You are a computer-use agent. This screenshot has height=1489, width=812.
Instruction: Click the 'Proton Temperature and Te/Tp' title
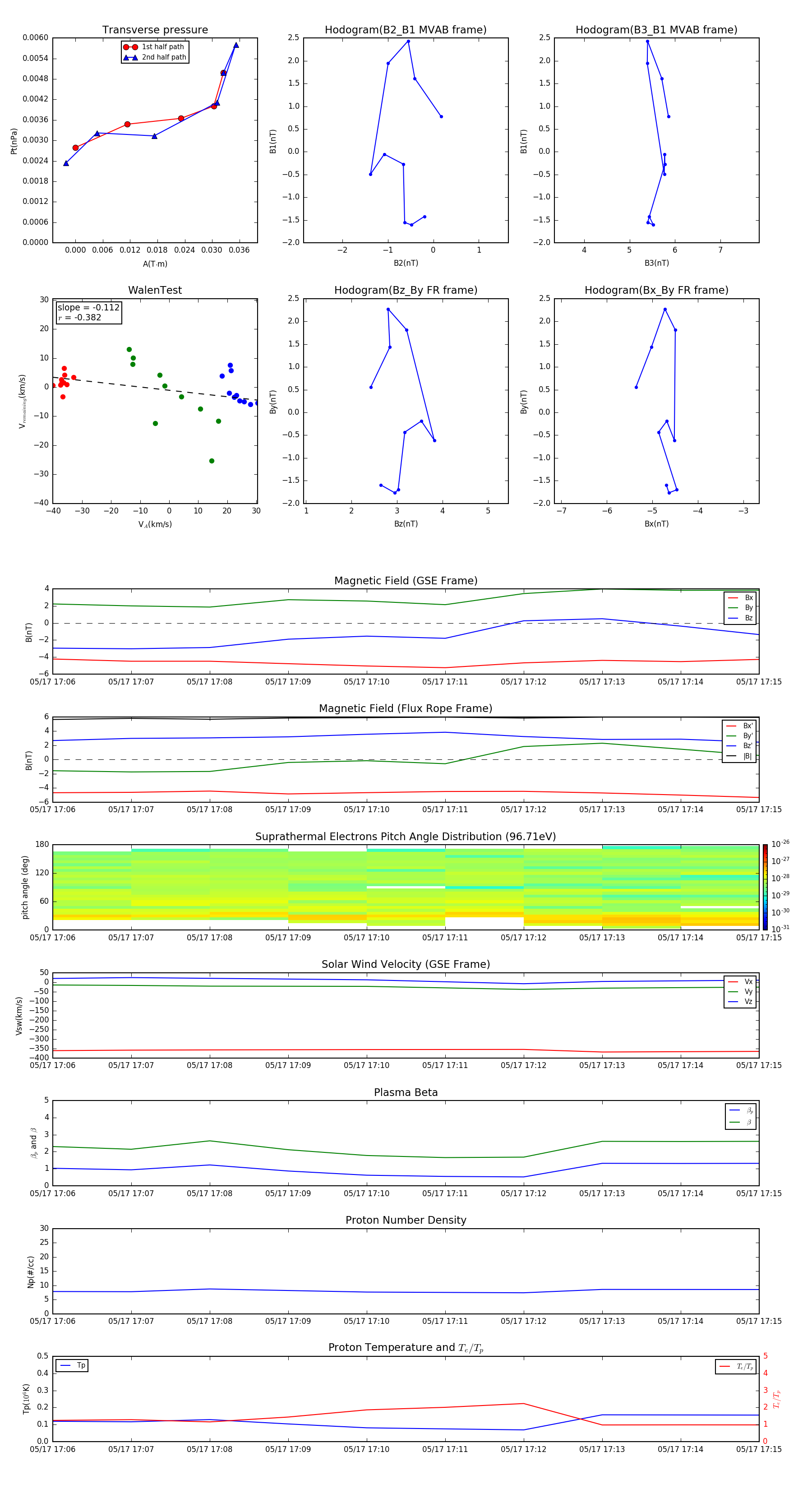click(x=406, y=1348)
